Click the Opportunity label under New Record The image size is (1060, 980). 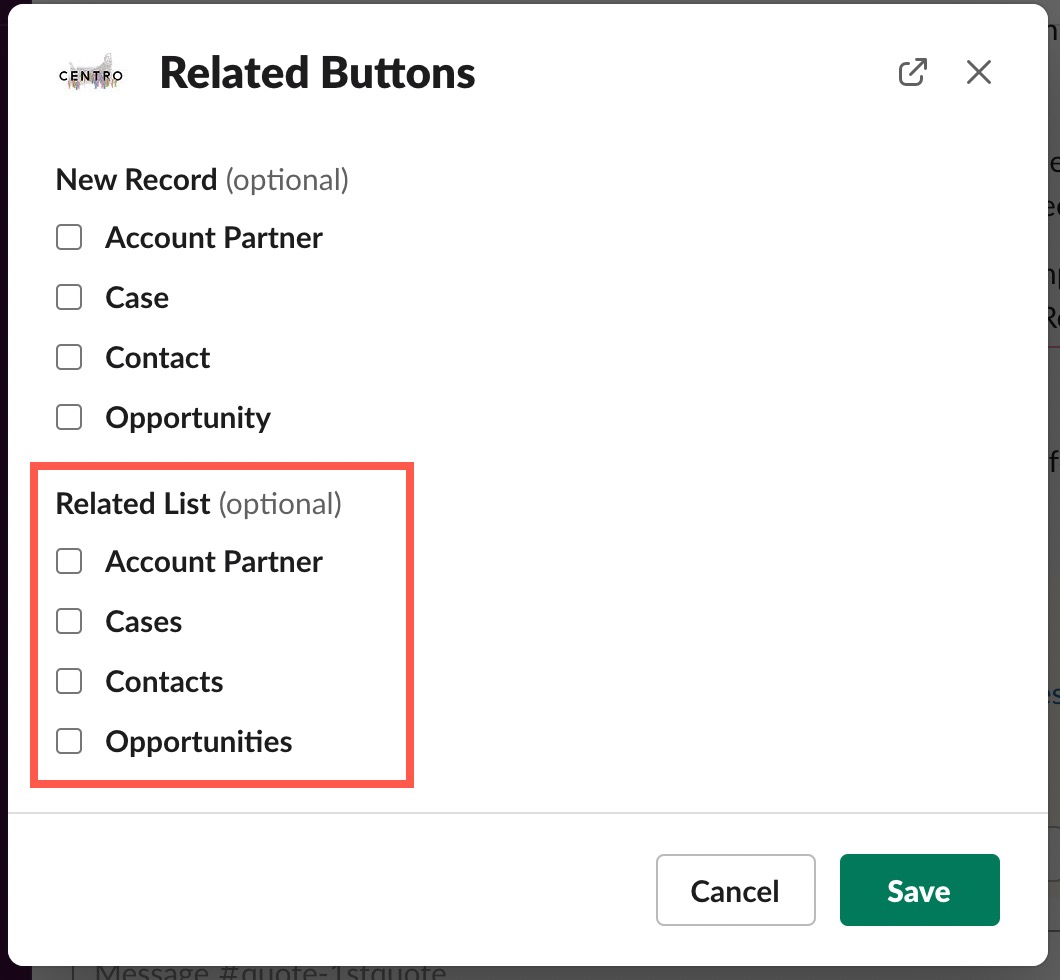(x=188, y=418)
